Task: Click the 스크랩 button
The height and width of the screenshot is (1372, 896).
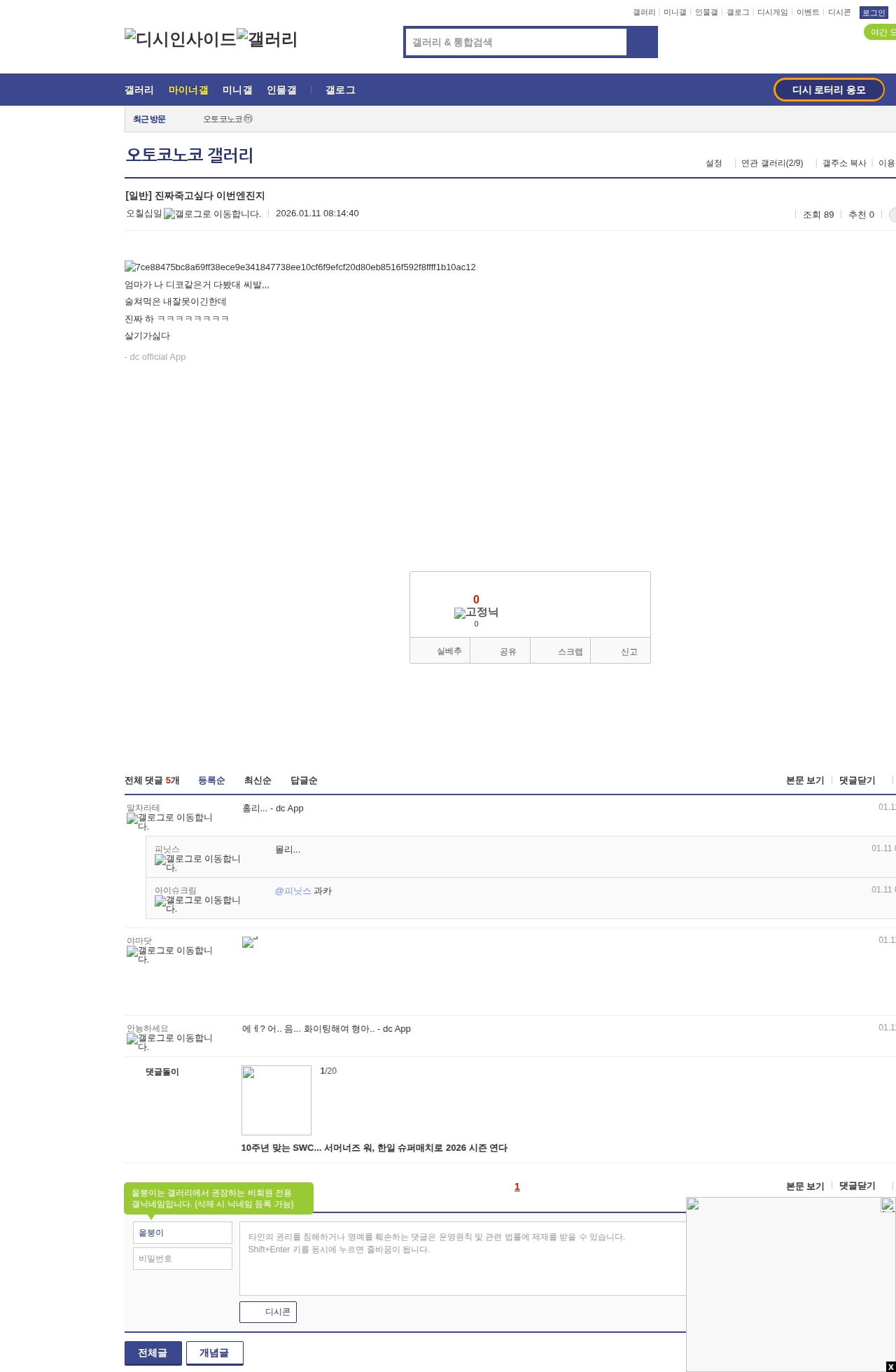Action: coord(561,651)
